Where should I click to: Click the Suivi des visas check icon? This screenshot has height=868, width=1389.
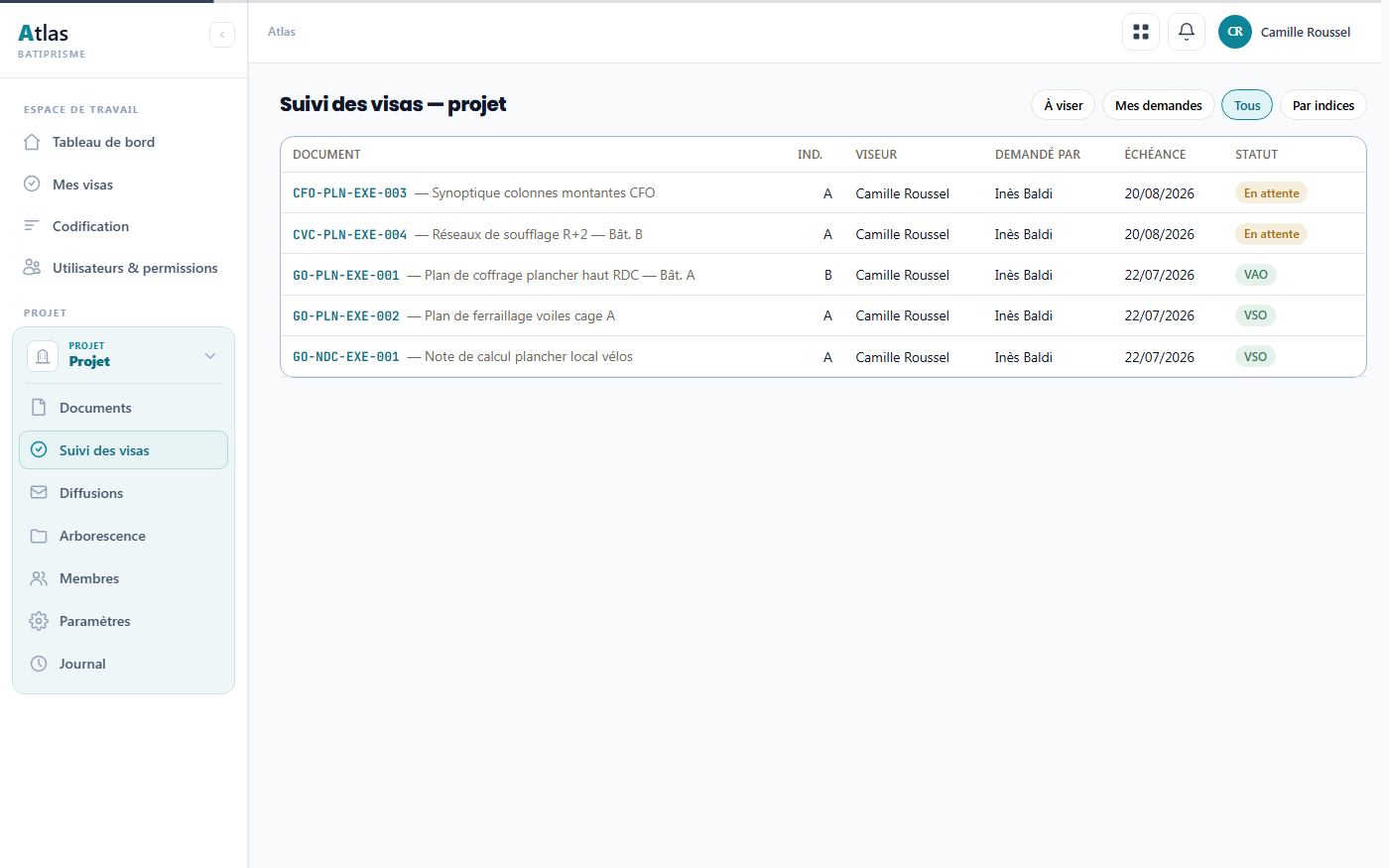[39, 450]
